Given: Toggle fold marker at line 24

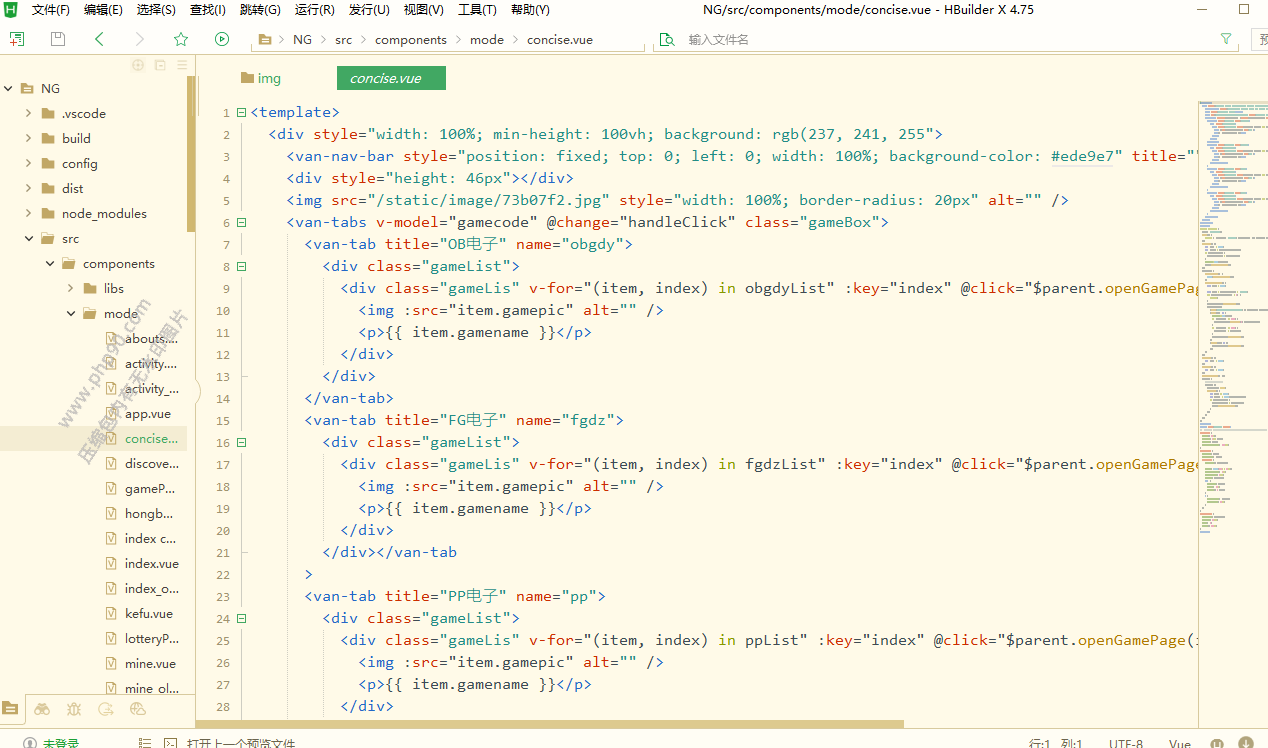Looking at the screenshot, I should [x=242, y=619].
